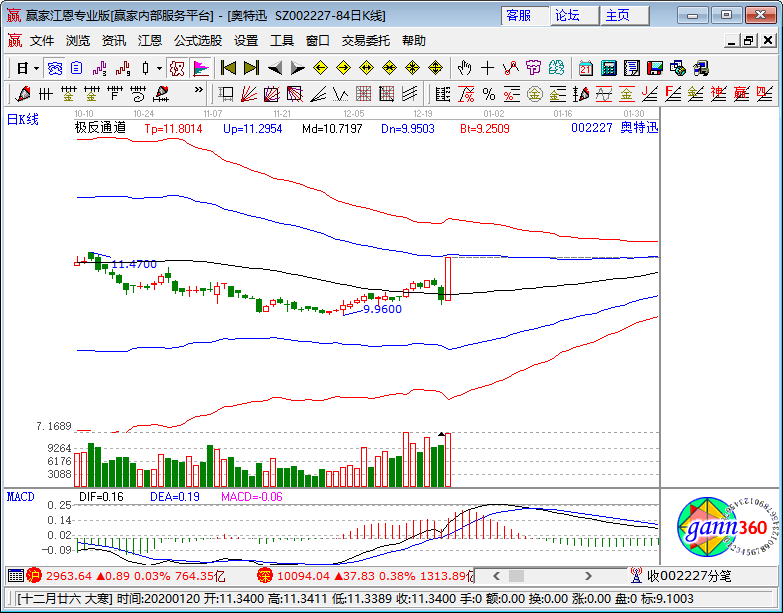
Task: Select the red grid square tool
Action: pyautogui.click(x=363, y=93)
